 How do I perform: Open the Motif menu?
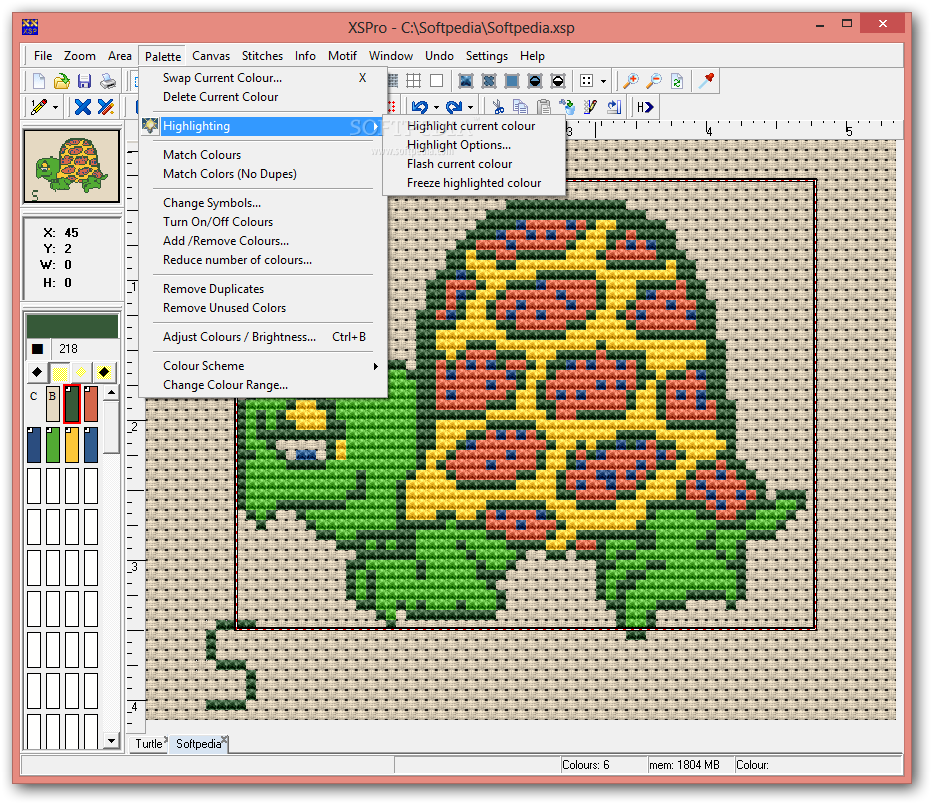342,56
